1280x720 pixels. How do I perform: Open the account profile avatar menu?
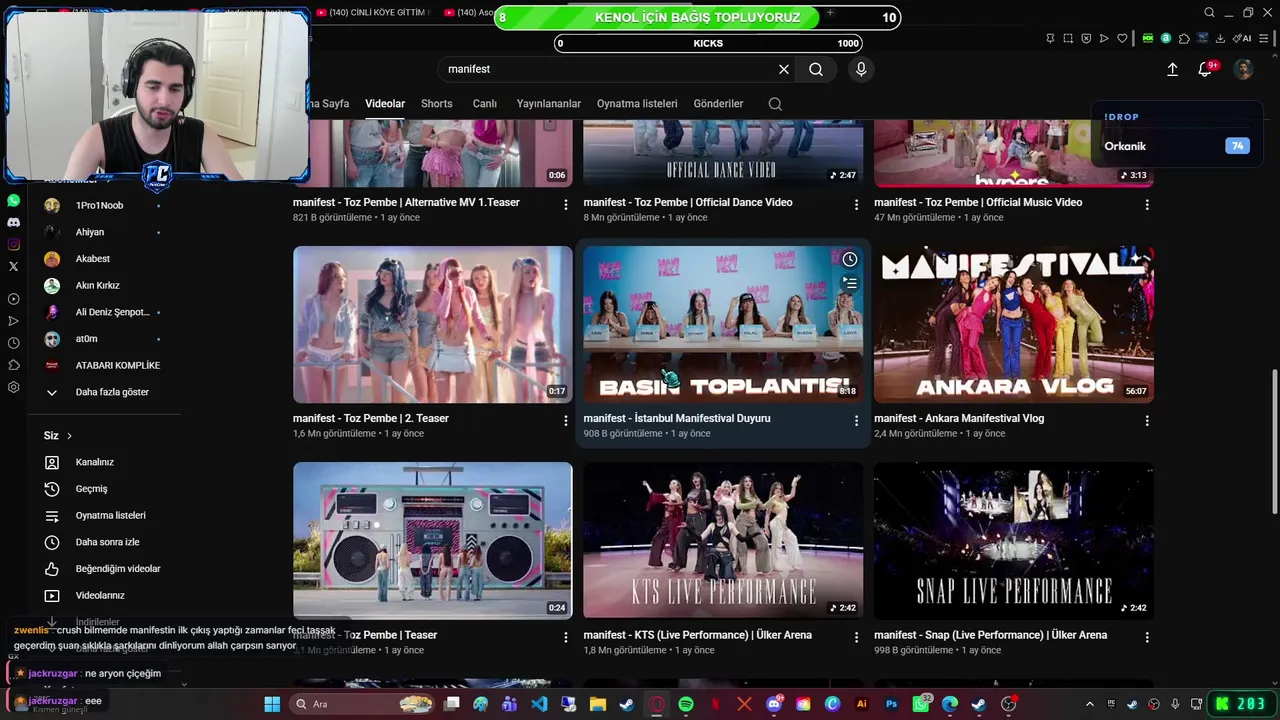point(1243,69)
